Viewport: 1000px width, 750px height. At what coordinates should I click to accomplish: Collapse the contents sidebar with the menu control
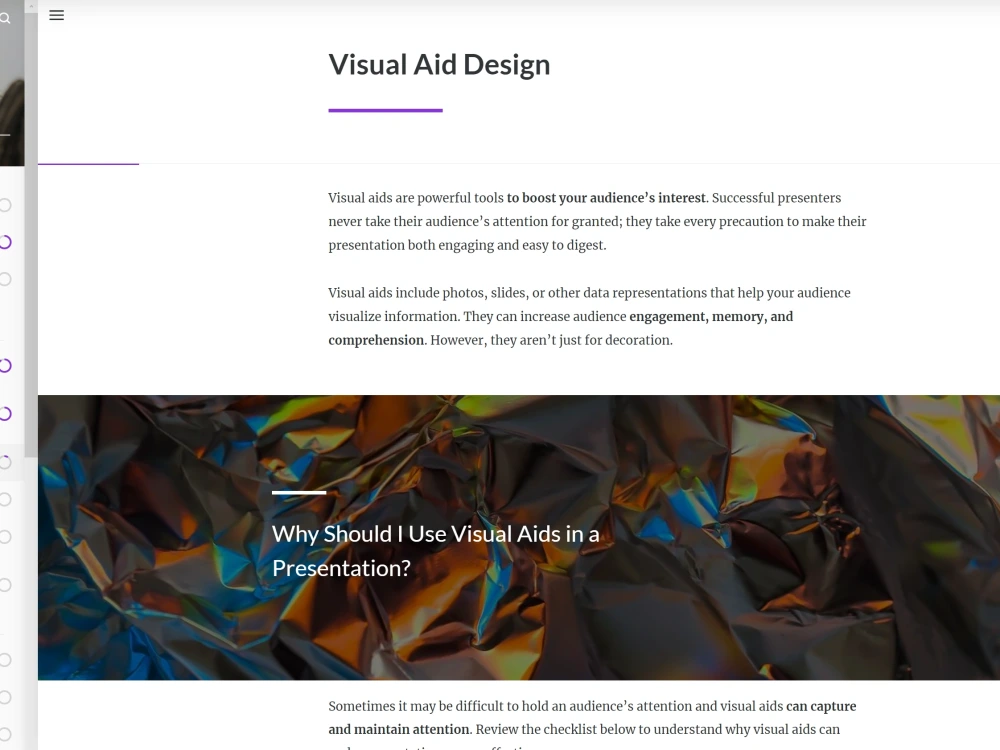pyautogui.click(x=56, y=15)
